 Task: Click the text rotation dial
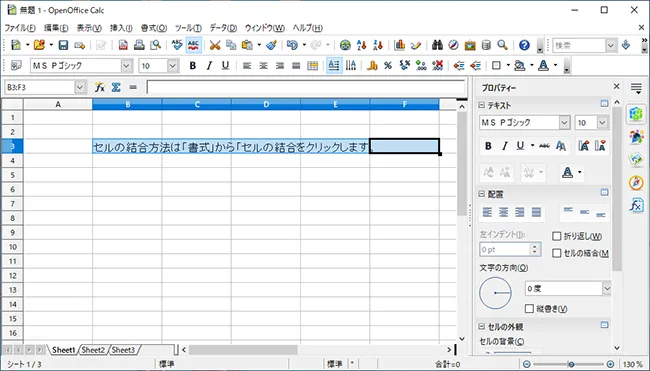click(x=495, y=293)
